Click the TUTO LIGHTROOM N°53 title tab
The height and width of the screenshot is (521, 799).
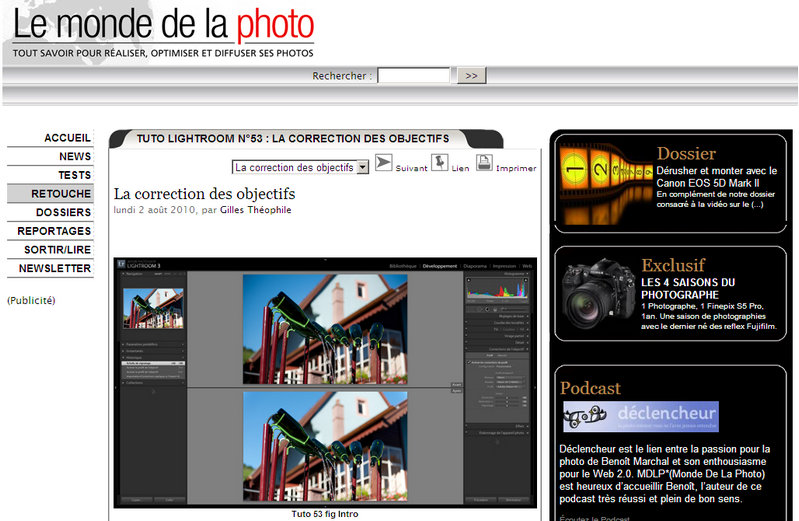point(292,139)
